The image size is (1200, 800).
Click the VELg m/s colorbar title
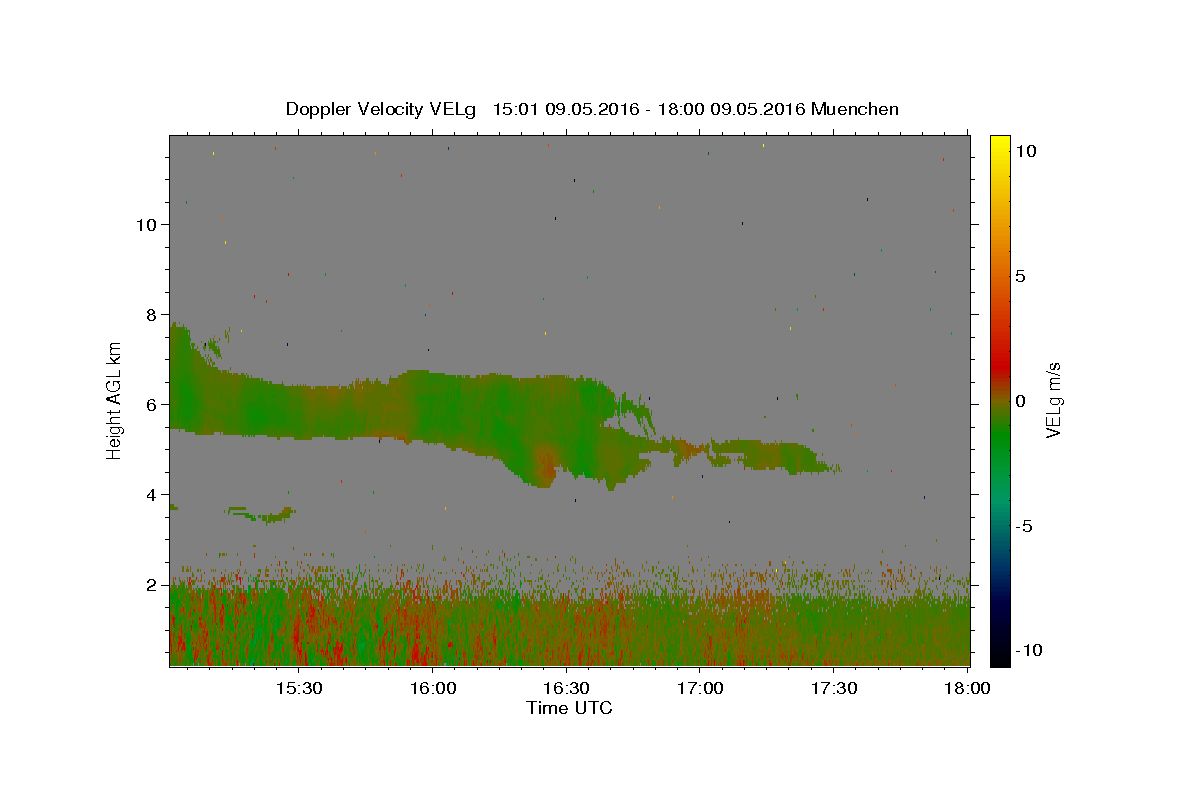pos(1053,401)
